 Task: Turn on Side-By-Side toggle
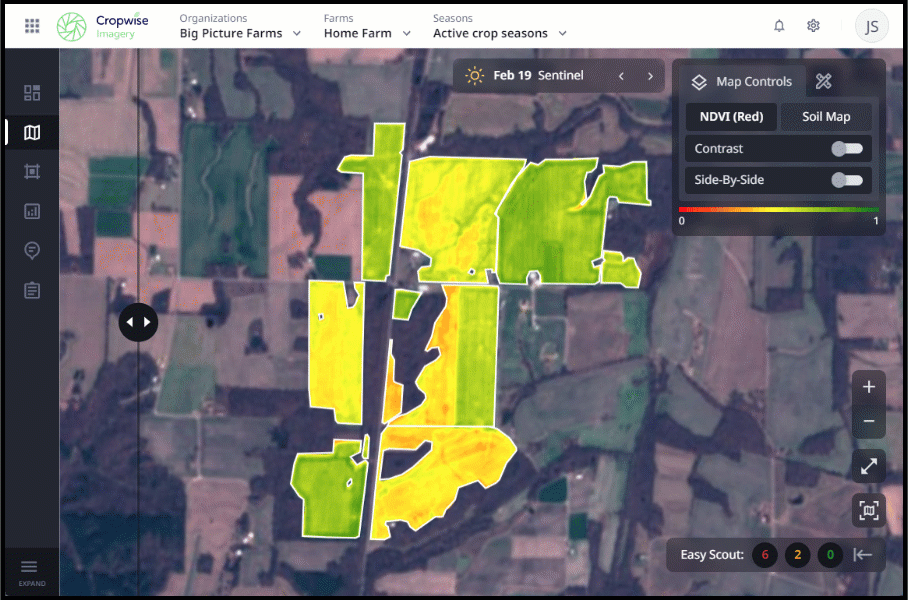point(846,181)
